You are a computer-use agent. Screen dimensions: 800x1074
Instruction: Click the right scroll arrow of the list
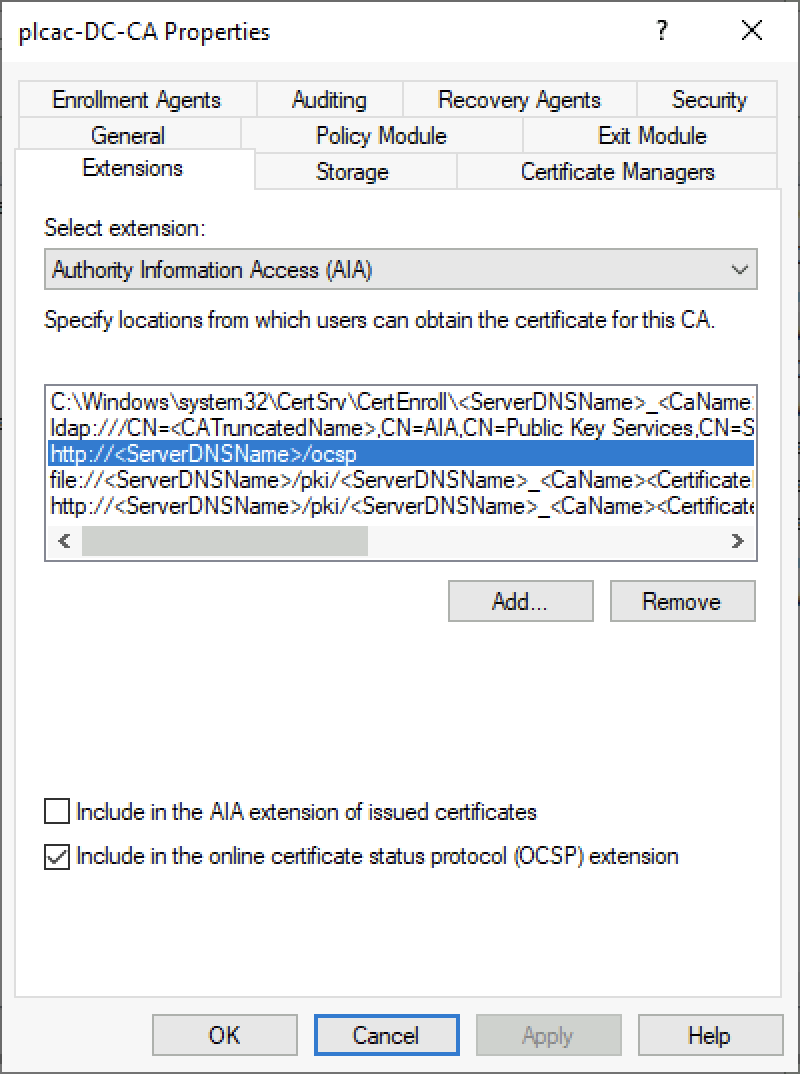pyautogui.click(x=738, y=540)
